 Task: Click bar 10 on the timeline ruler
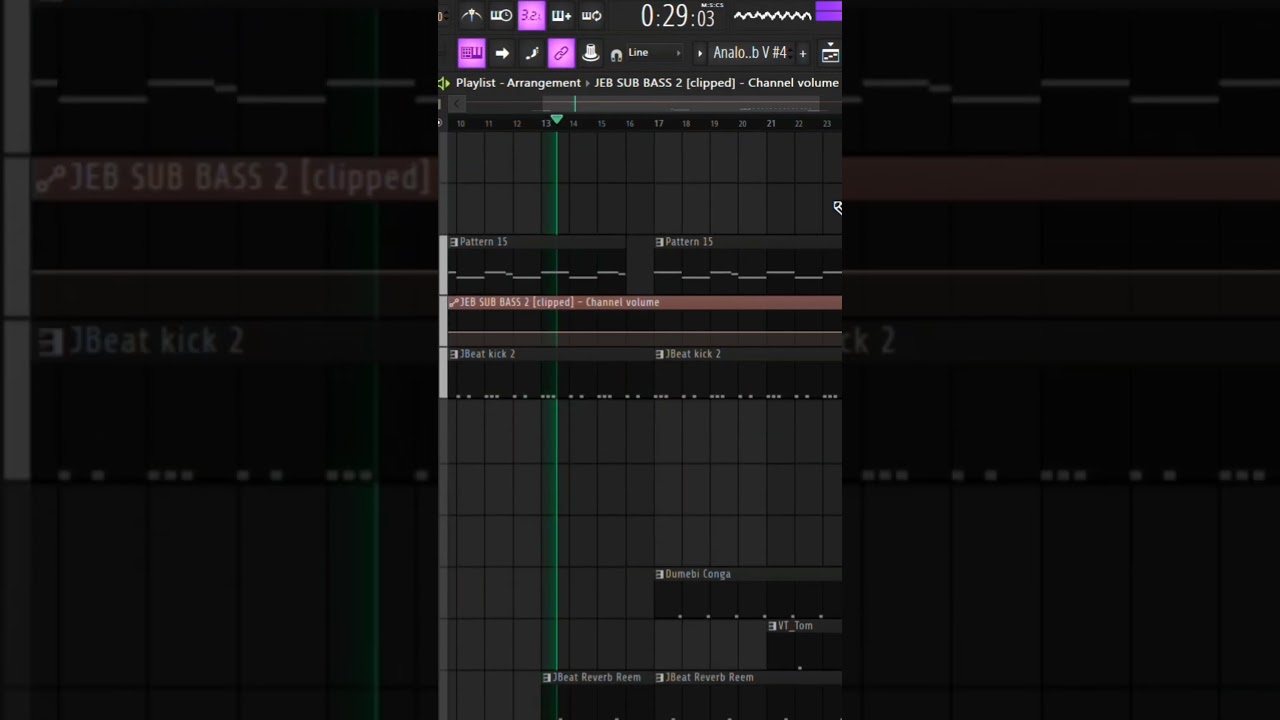[x=460, y=124]
